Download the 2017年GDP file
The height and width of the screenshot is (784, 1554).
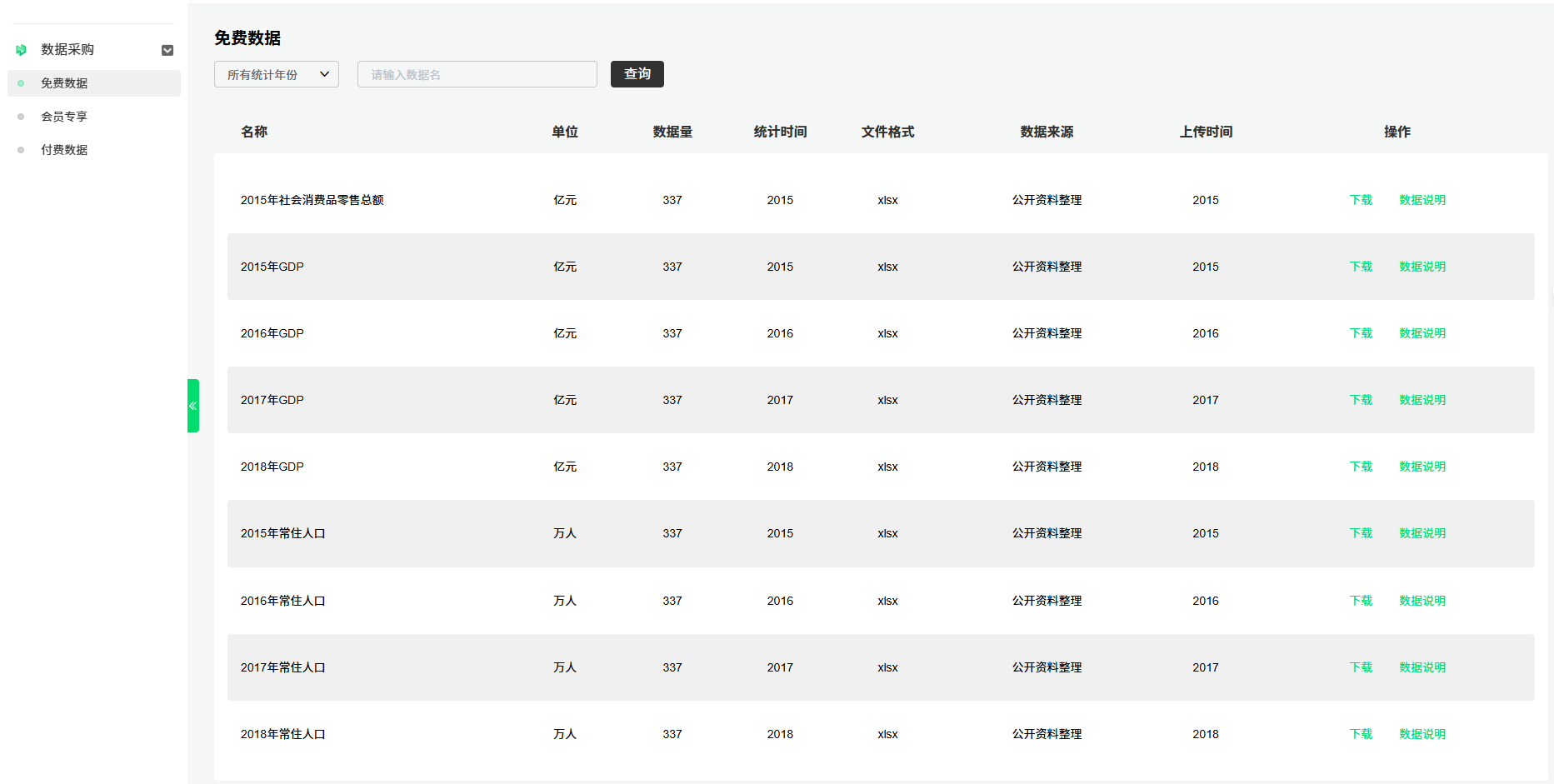1361,400
